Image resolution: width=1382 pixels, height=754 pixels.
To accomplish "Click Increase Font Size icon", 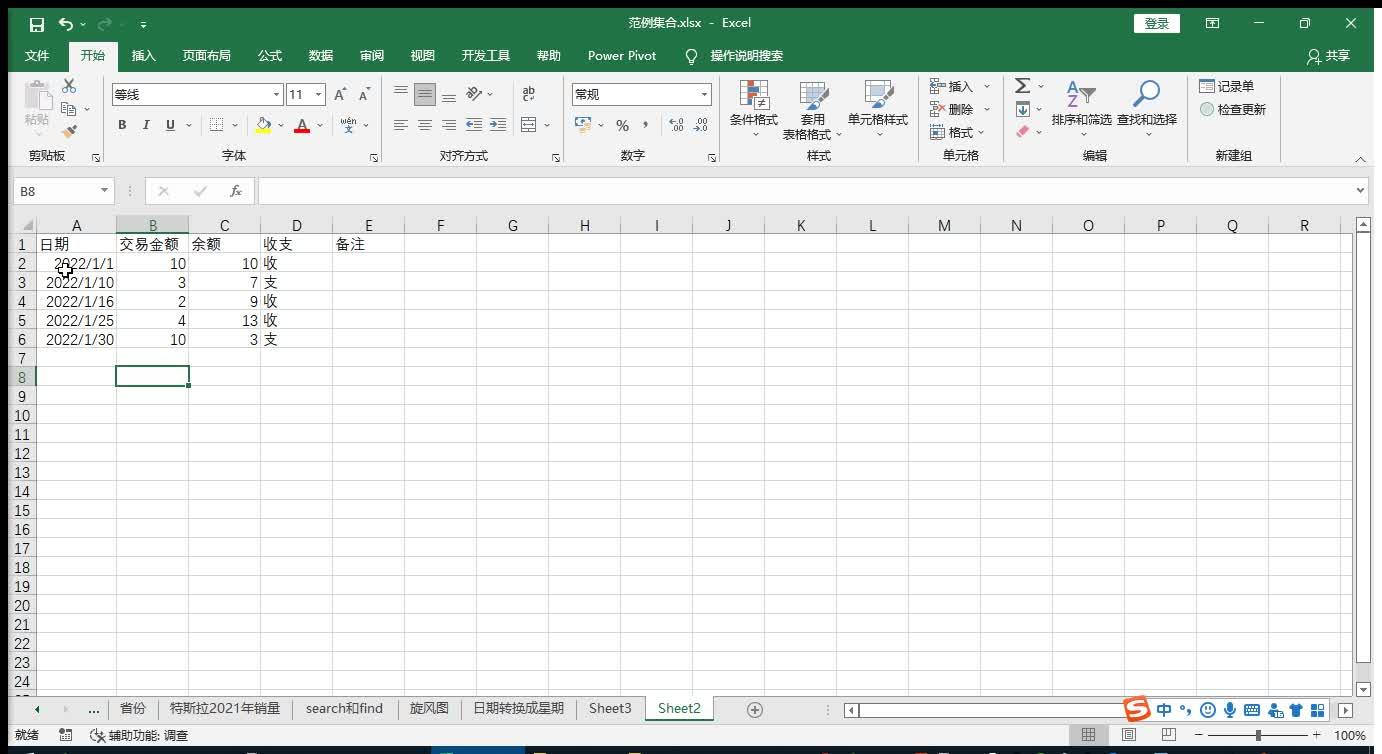I will tap(340, 95).
